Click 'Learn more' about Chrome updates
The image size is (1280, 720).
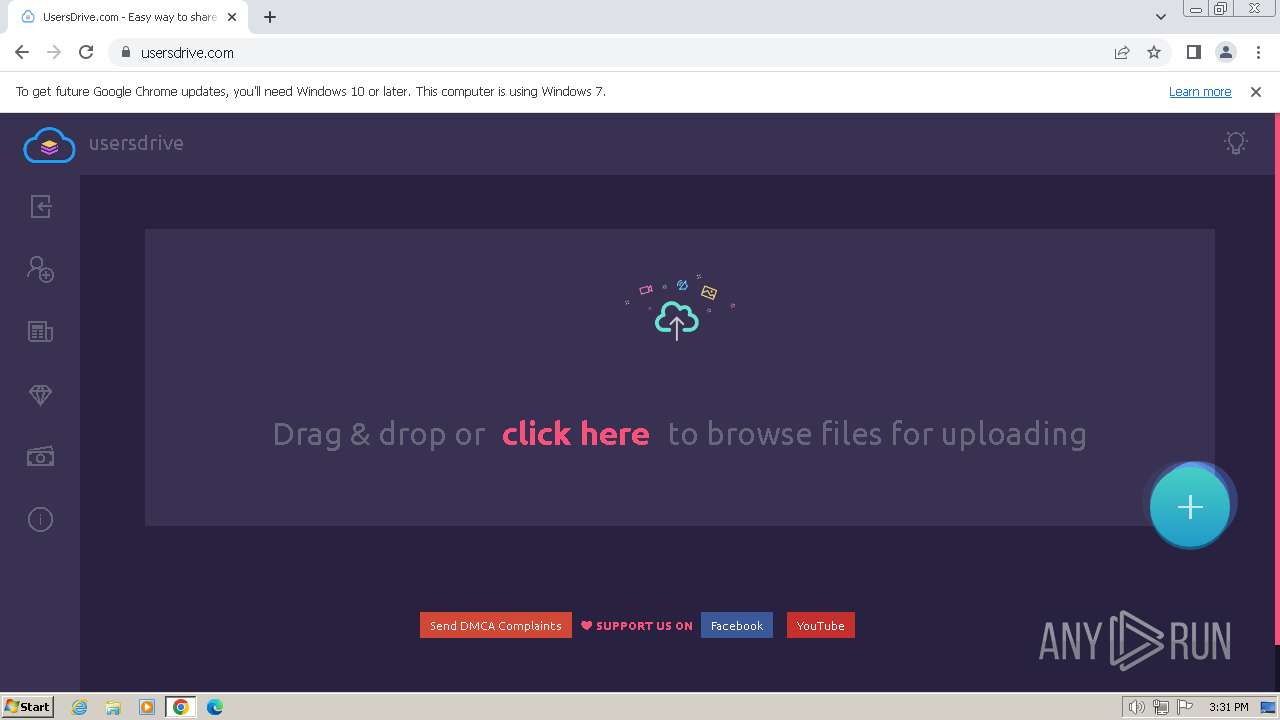pos(1200,91)
